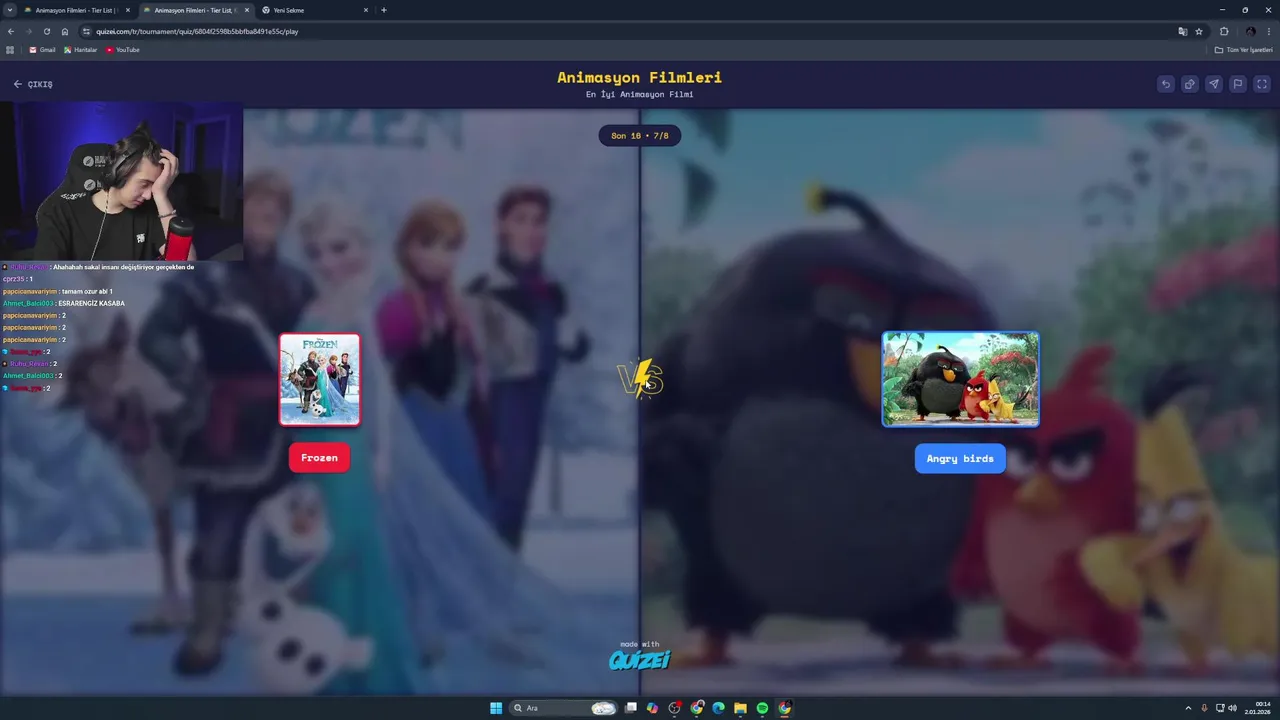Viewport: 1280px width, 720px height.
Task: Open the Chrome profile avatar
Action: (1250, 31)
